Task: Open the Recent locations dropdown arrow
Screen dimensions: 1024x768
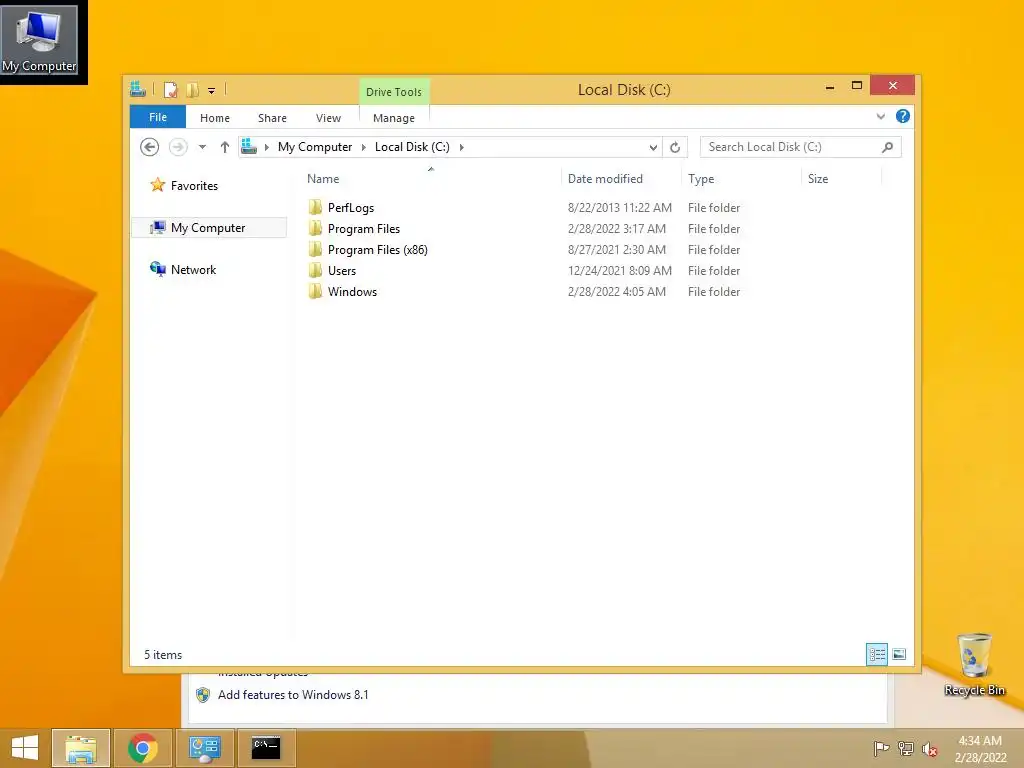Action: coord(202,147)
